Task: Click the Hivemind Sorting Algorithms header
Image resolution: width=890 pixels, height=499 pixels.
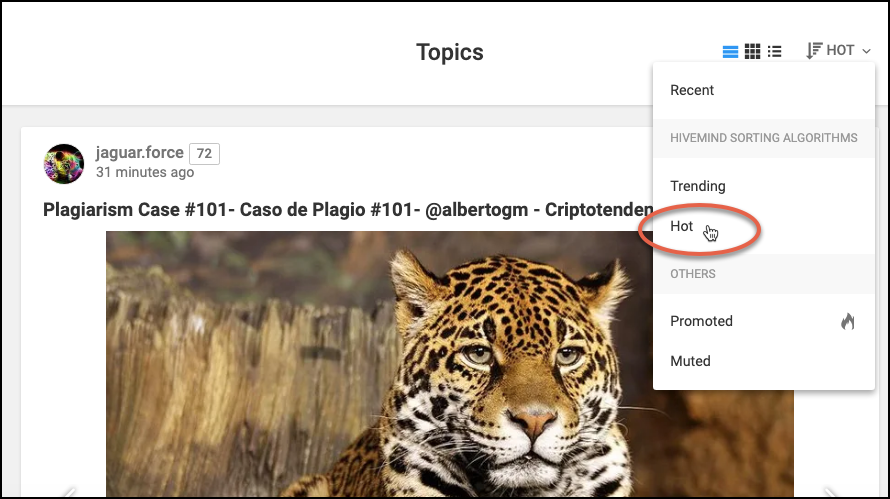Action: point(763,138)
